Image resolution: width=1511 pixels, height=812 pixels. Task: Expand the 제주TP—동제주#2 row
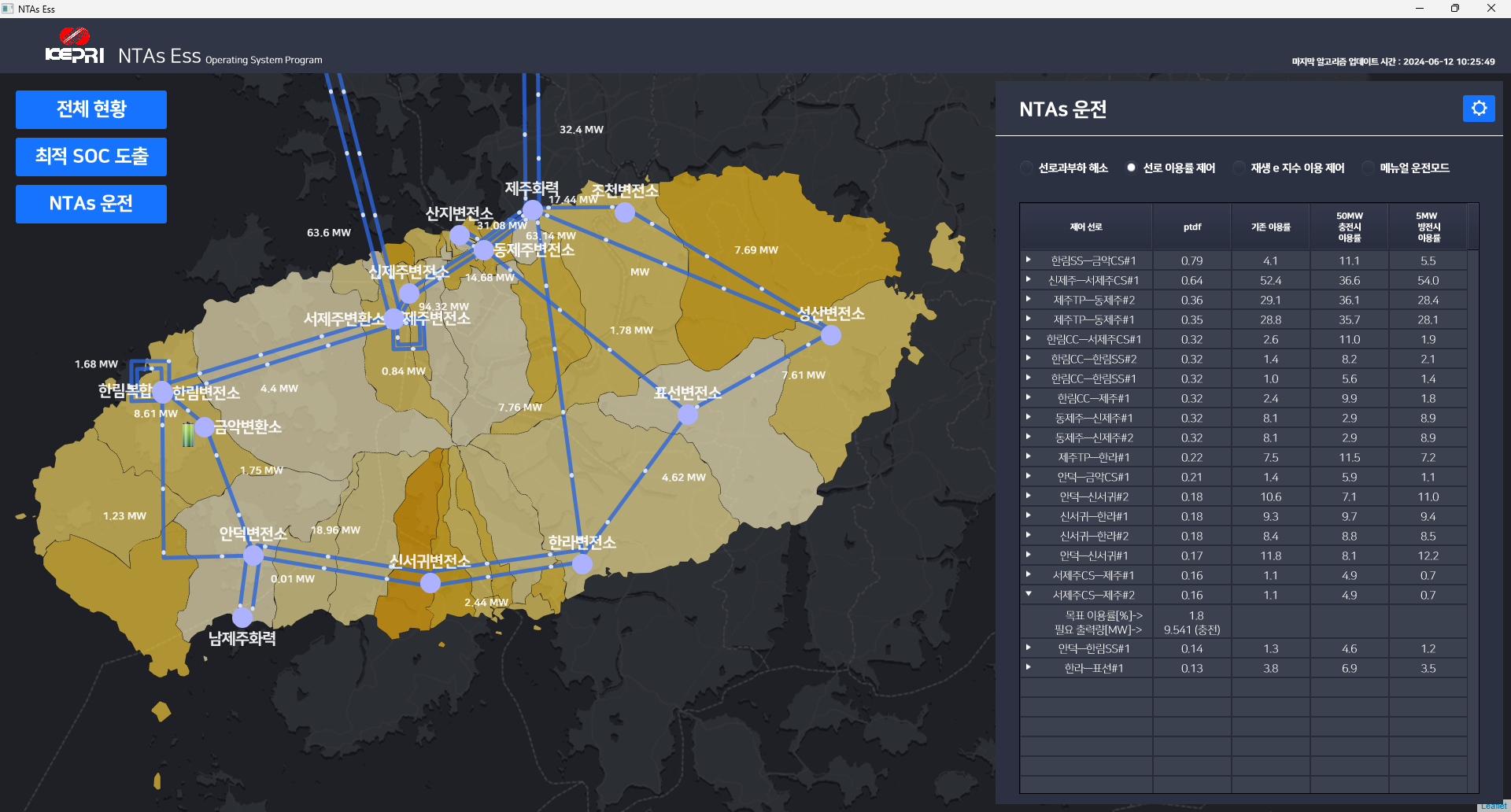tap(1028, 299)
